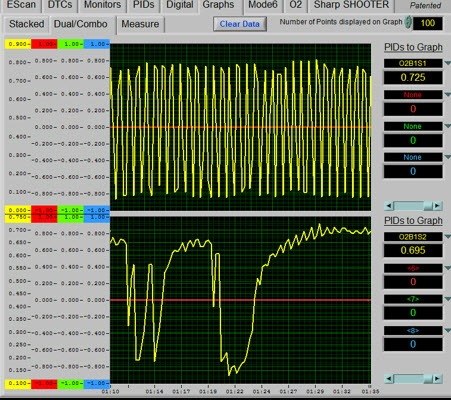Click the upper PID scrollbar thumb
Screen dimensions: 451x400
pos(428,206)
